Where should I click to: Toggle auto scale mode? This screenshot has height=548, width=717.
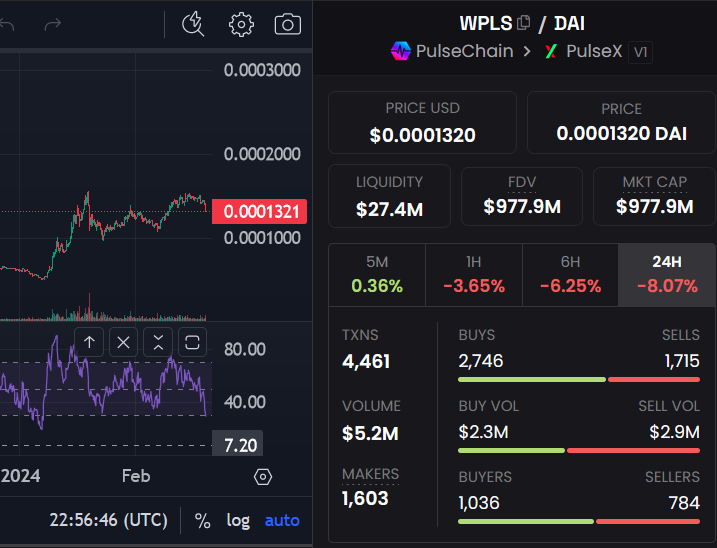coord(282,521)
